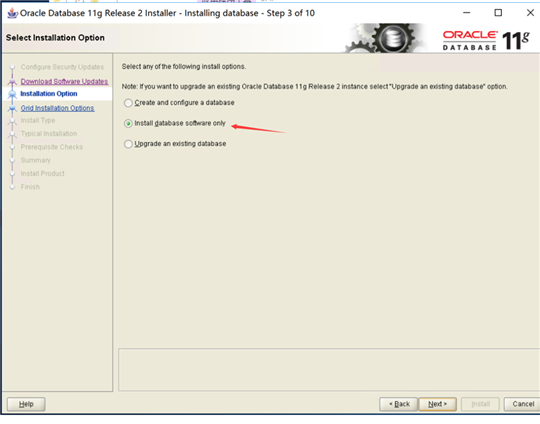
Task: Open the Help dialog
Action: click(26, 404)
